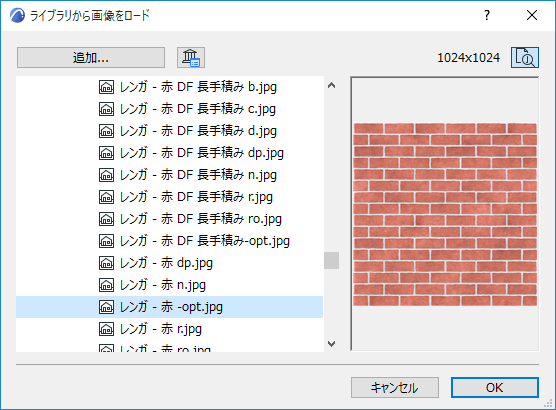Screen dimensions: 556x410
Task: Click the Archicad icon in title bar
Action: coord(17,16)
